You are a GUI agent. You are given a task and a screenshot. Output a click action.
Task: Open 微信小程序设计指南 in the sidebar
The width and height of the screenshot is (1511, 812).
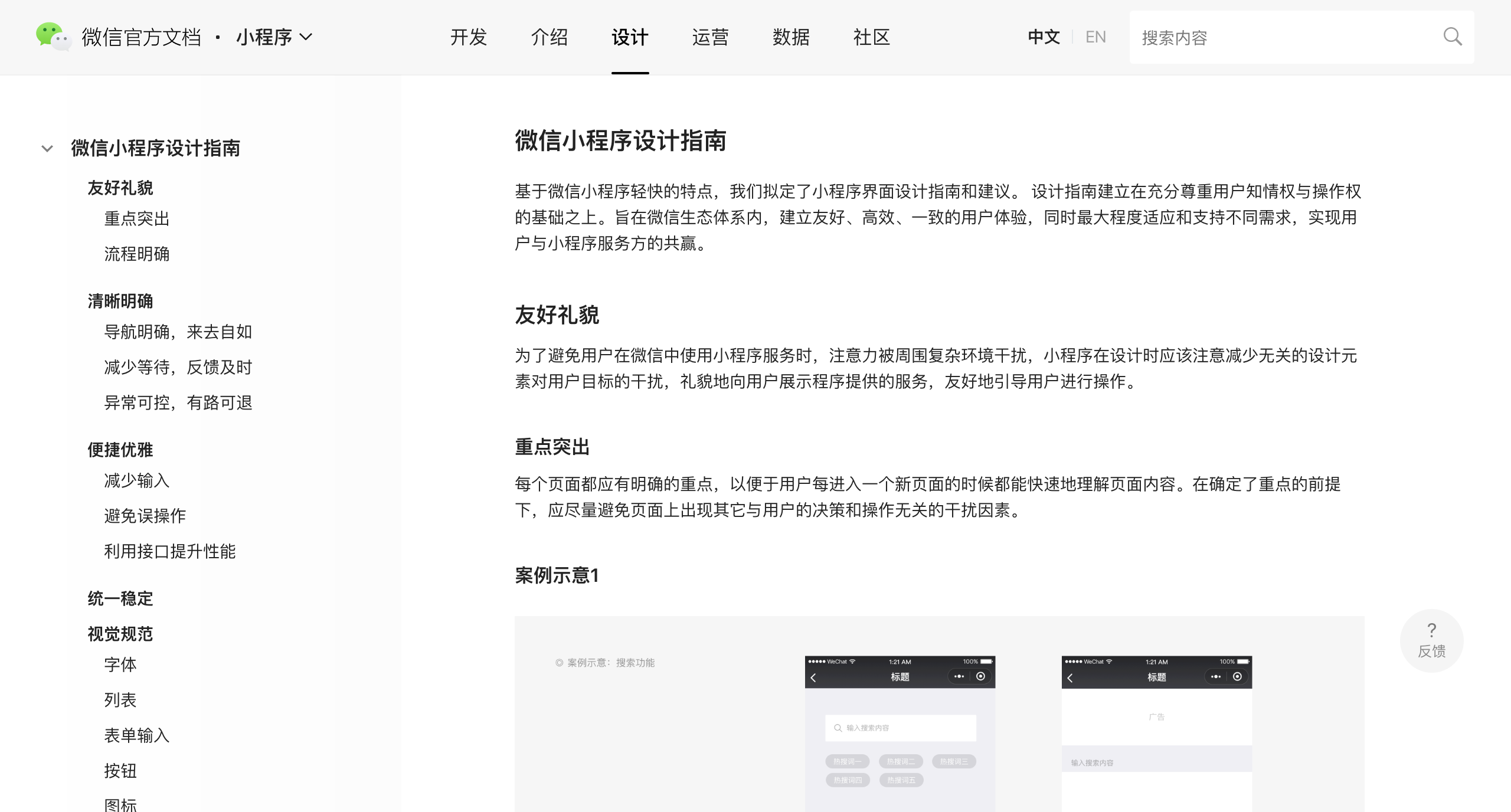click(x=156, y=148)
